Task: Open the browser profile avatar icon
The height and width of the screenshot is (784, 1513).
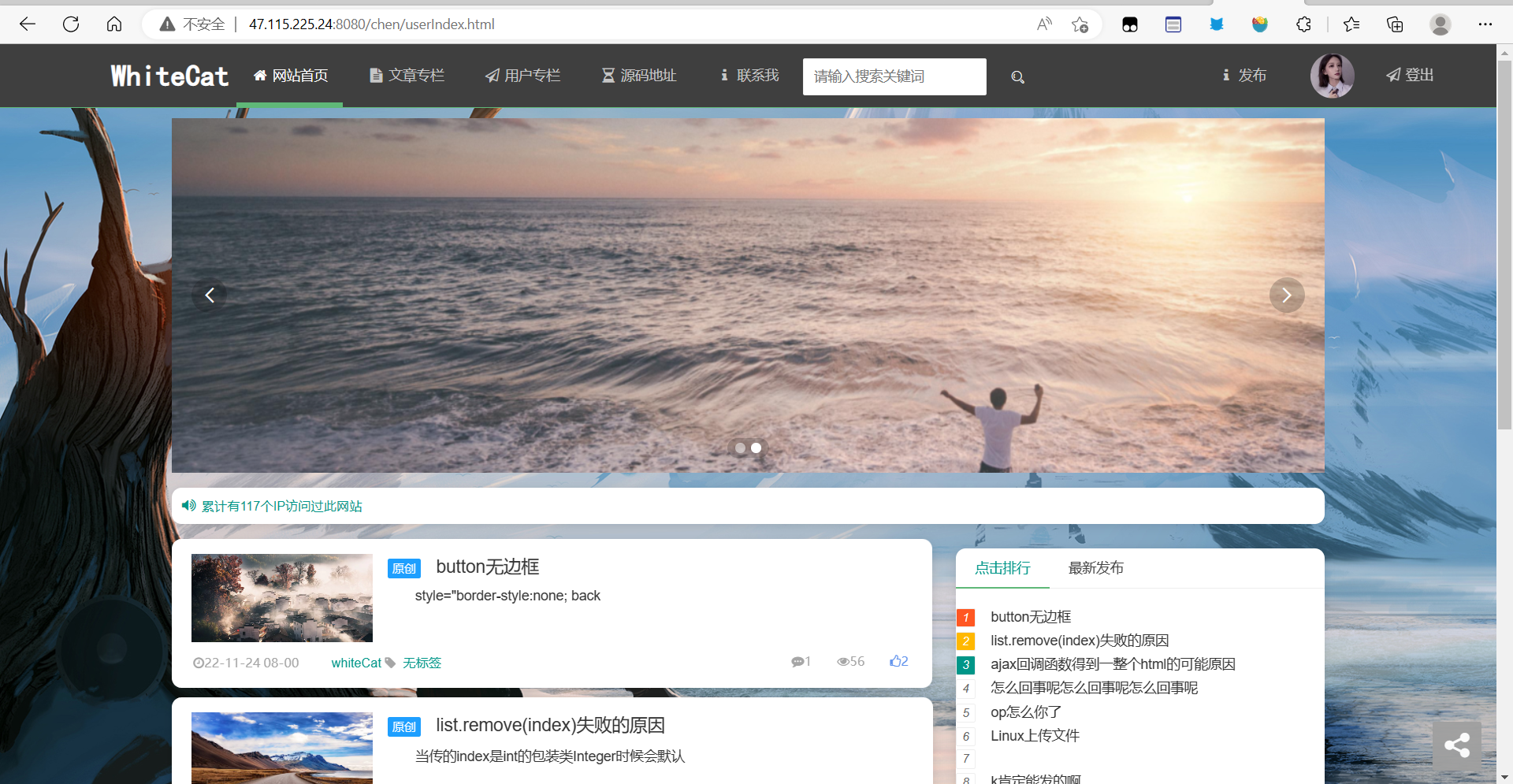Action: pos(1441,24)
